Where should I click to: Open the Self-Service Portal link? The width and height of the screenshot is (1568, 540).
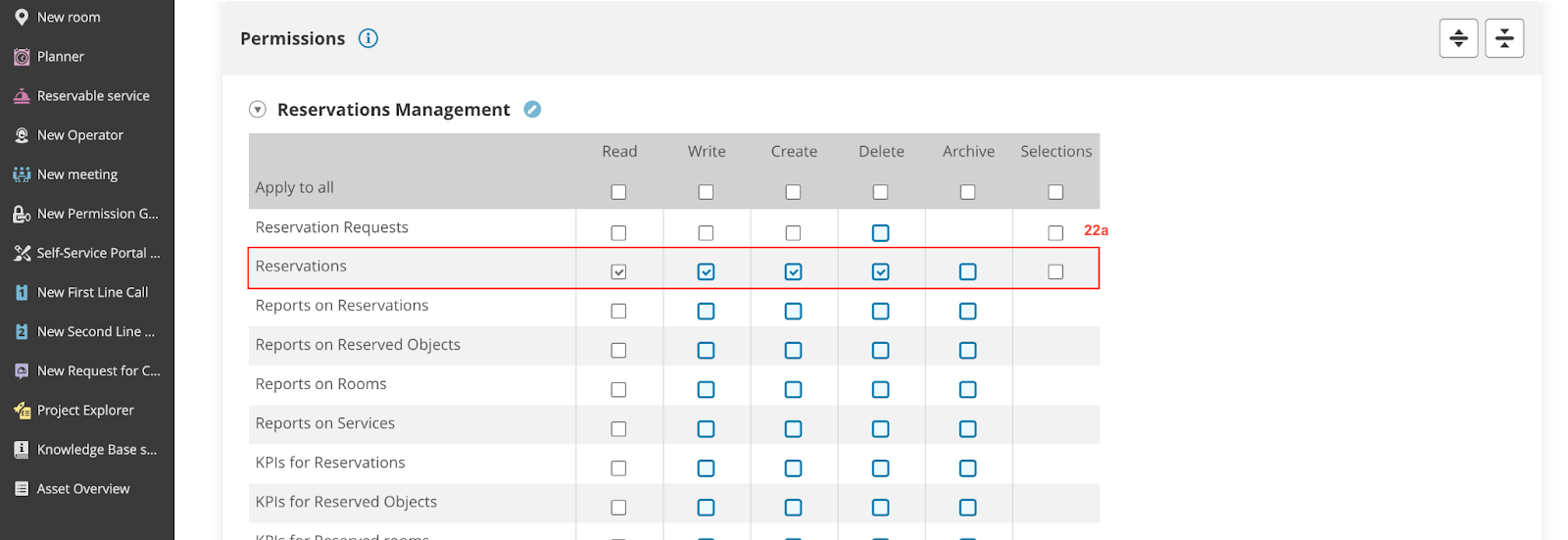pos(98,253)
